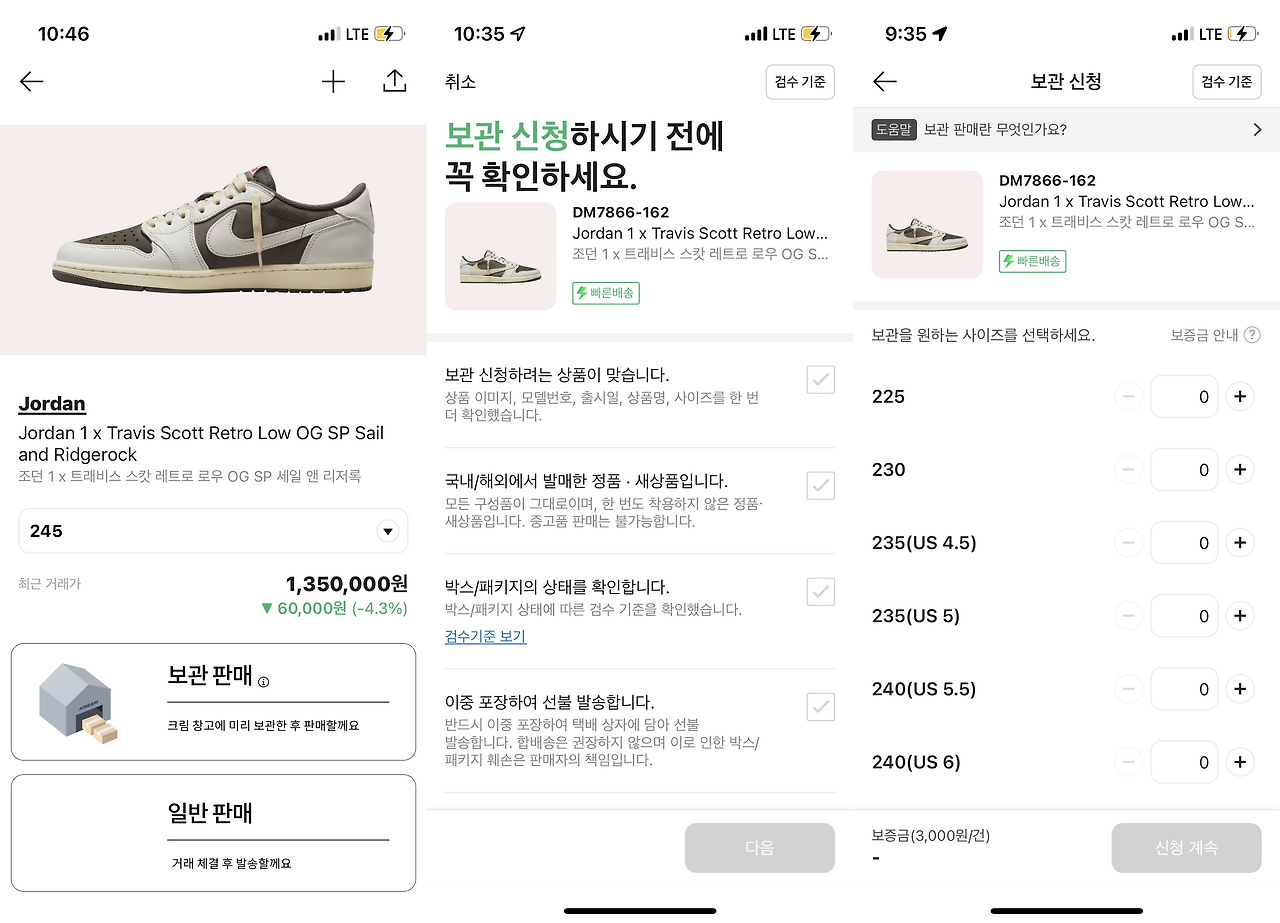Check 보관 신청하려는 상품이 맞습니다 checkbox

click(821, 380)
